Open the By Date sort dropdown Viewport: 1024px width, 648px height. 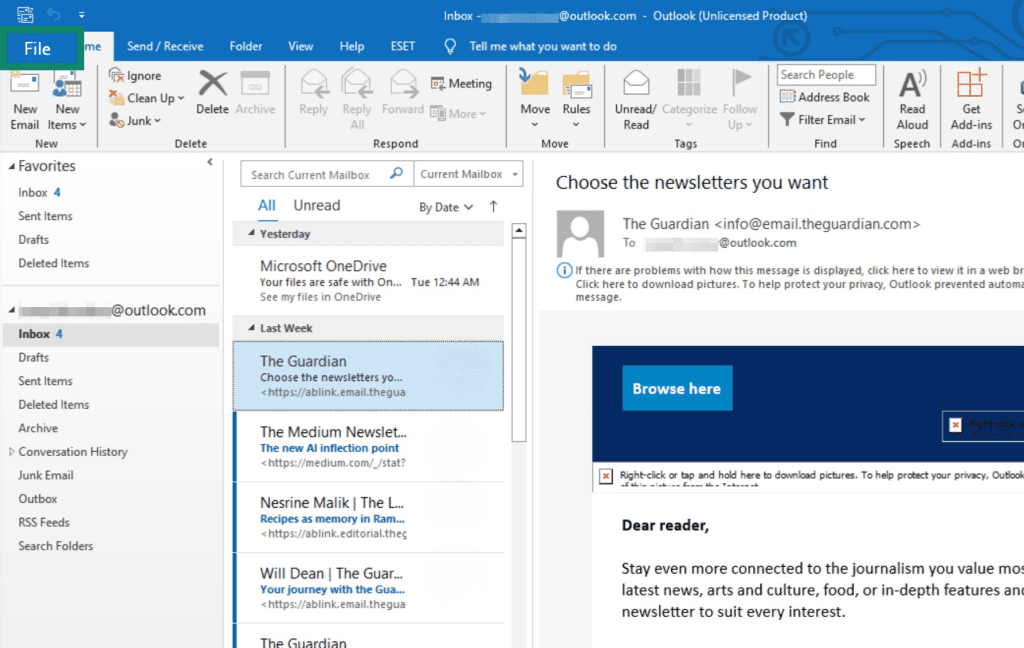point(446,208)
